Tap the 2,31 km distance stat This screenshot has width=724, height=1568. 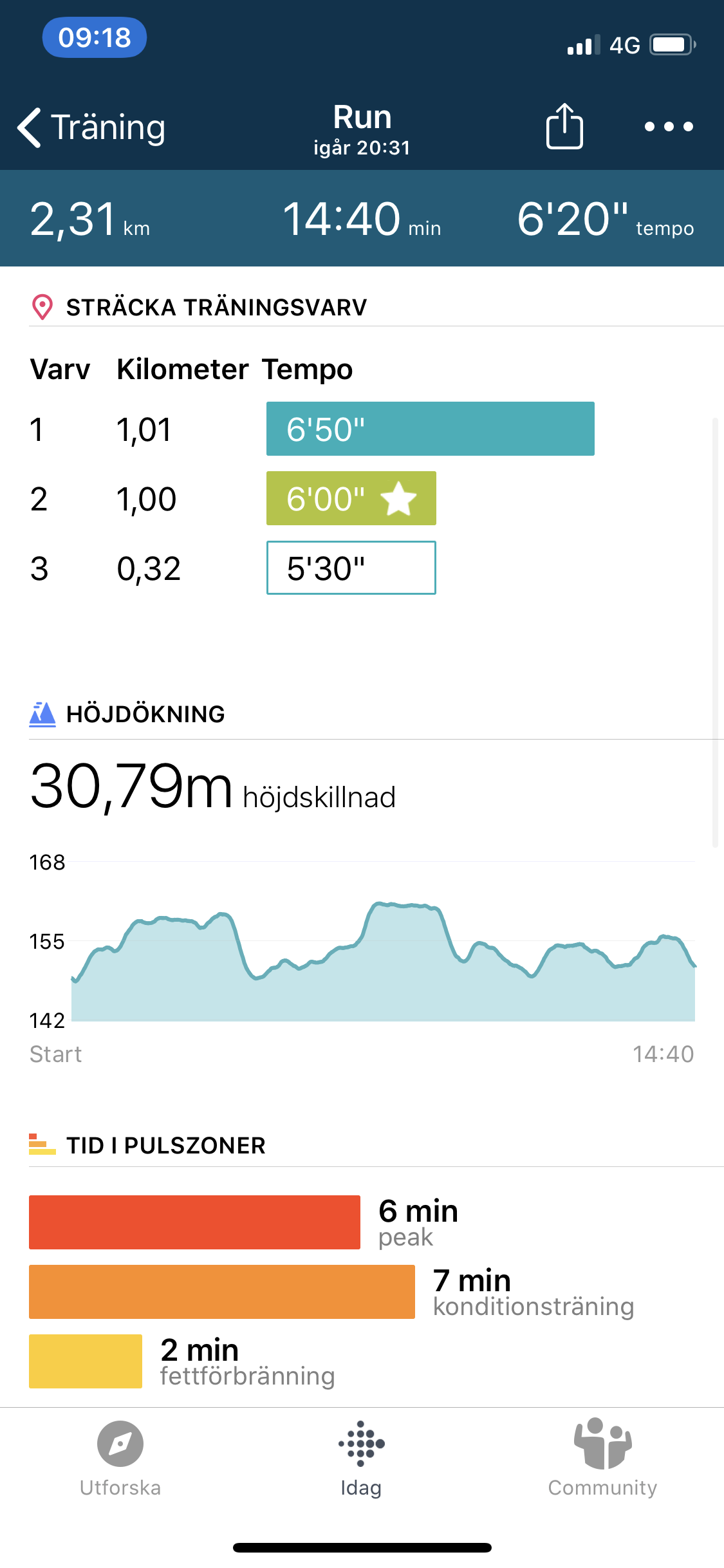coord(90,219)
